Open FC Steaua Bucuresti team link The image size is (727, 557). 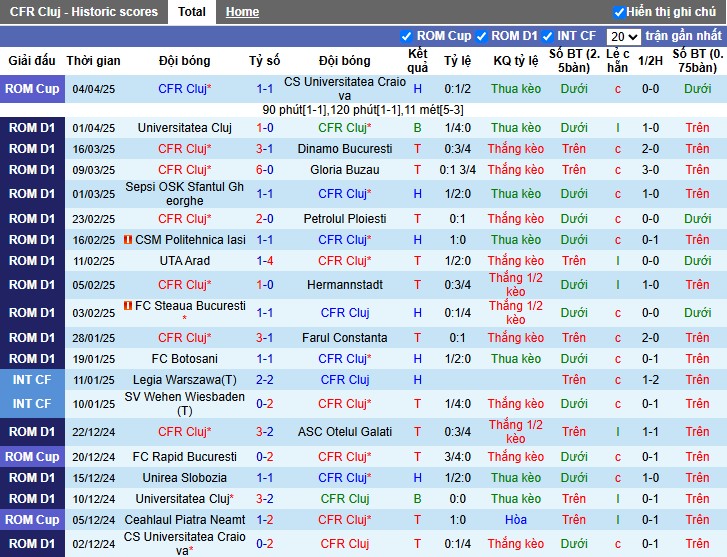(x=190, y=306)
